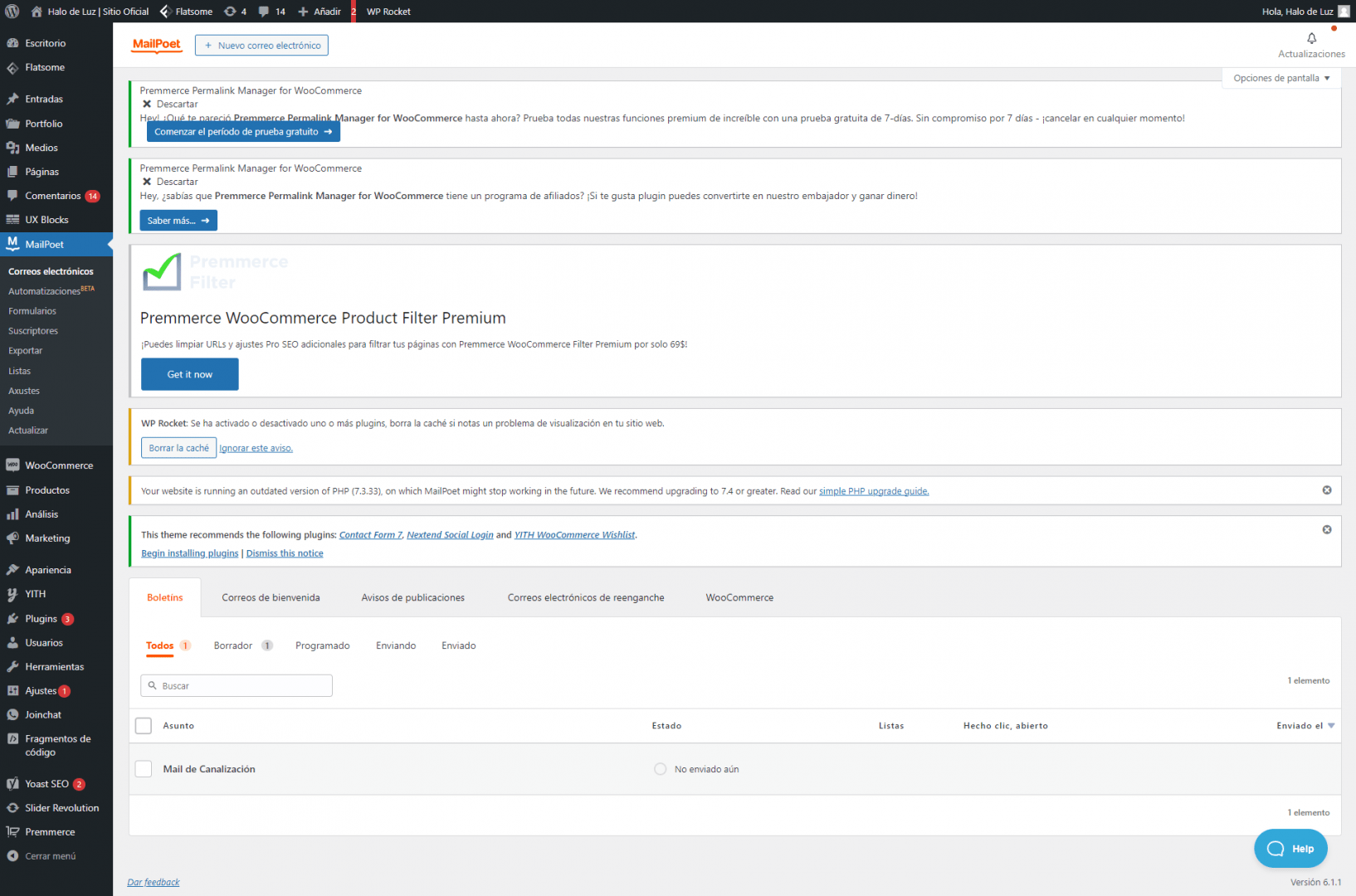Open Slider Revolution in sidebar
Image resolution: width=1356 pixels, height=896 pixels.
[x=61, y=808]
